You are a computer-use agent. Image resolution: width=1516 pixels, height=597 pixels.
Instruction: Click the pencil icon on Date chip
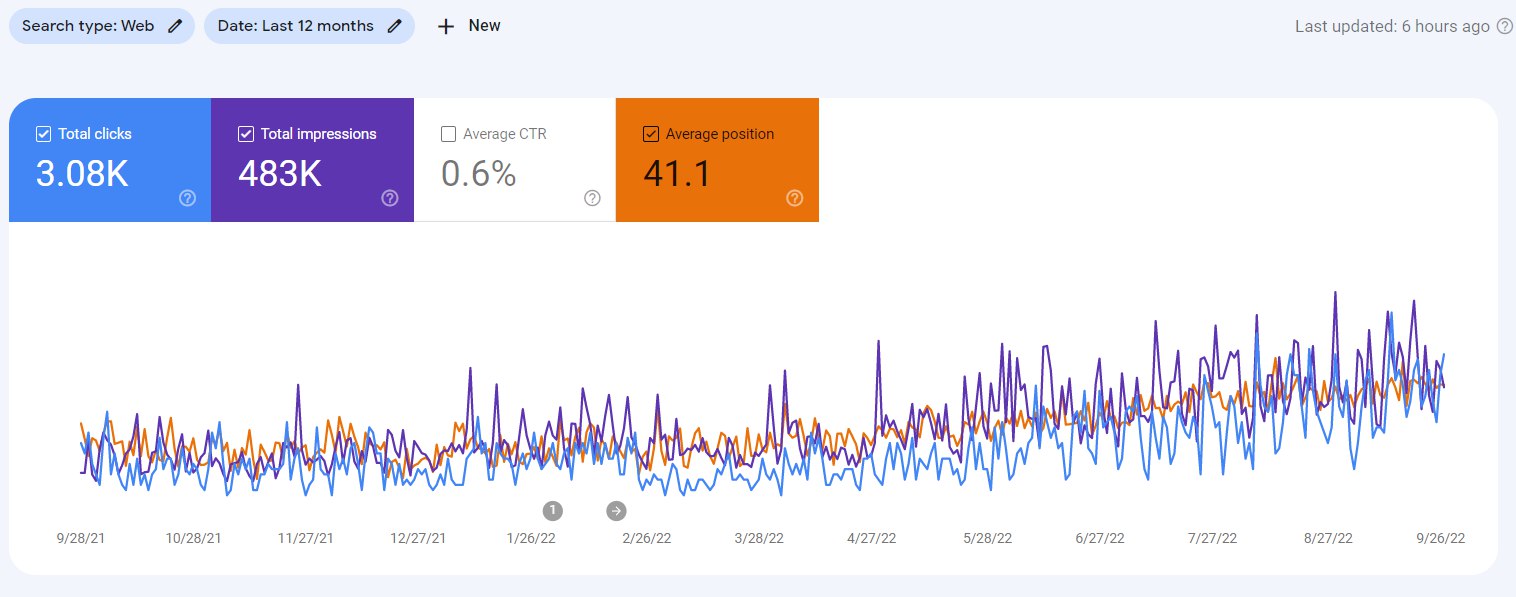(394, 26)
